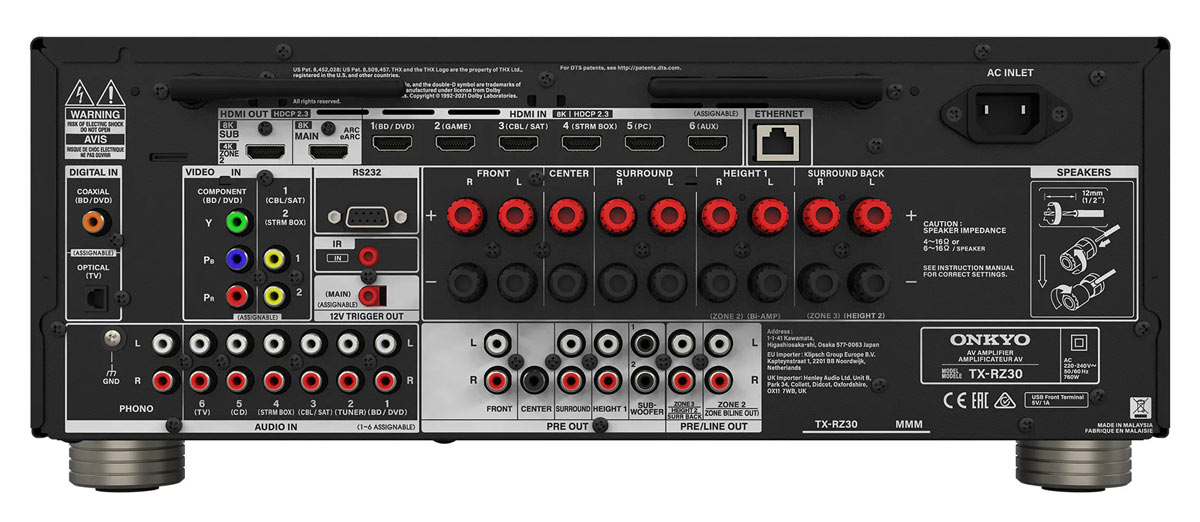1200x522 pixels.
Task: Click AUDIO IN 5 (CD) red R jack
Action: [x=237, y=381]
